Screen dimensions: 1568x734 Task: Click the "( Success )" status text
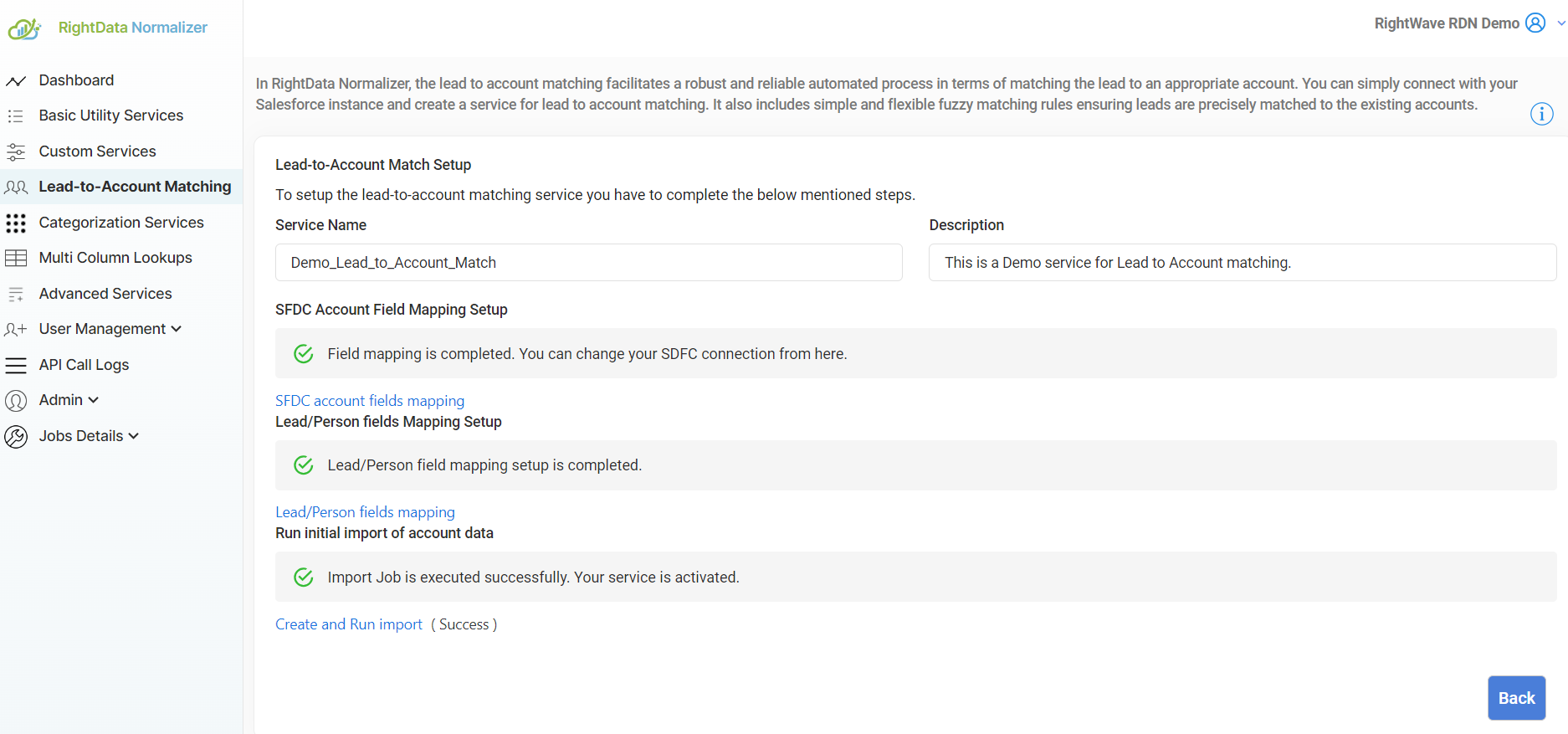click(464, 624)
